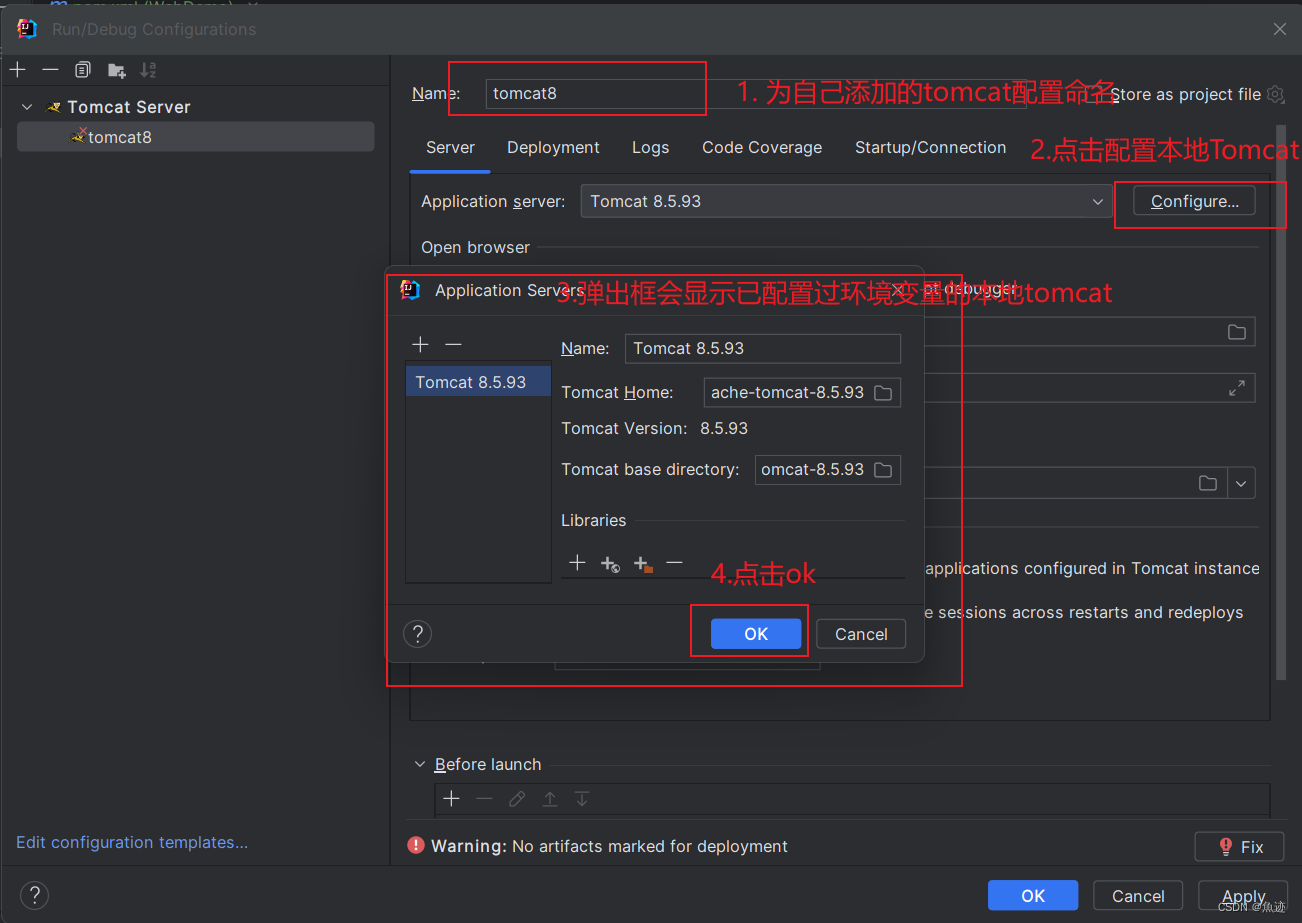Image resolution: width=1302 pixels, height=923 pixels.
Task: Expand the VM options field
Action: [1237, 387]
